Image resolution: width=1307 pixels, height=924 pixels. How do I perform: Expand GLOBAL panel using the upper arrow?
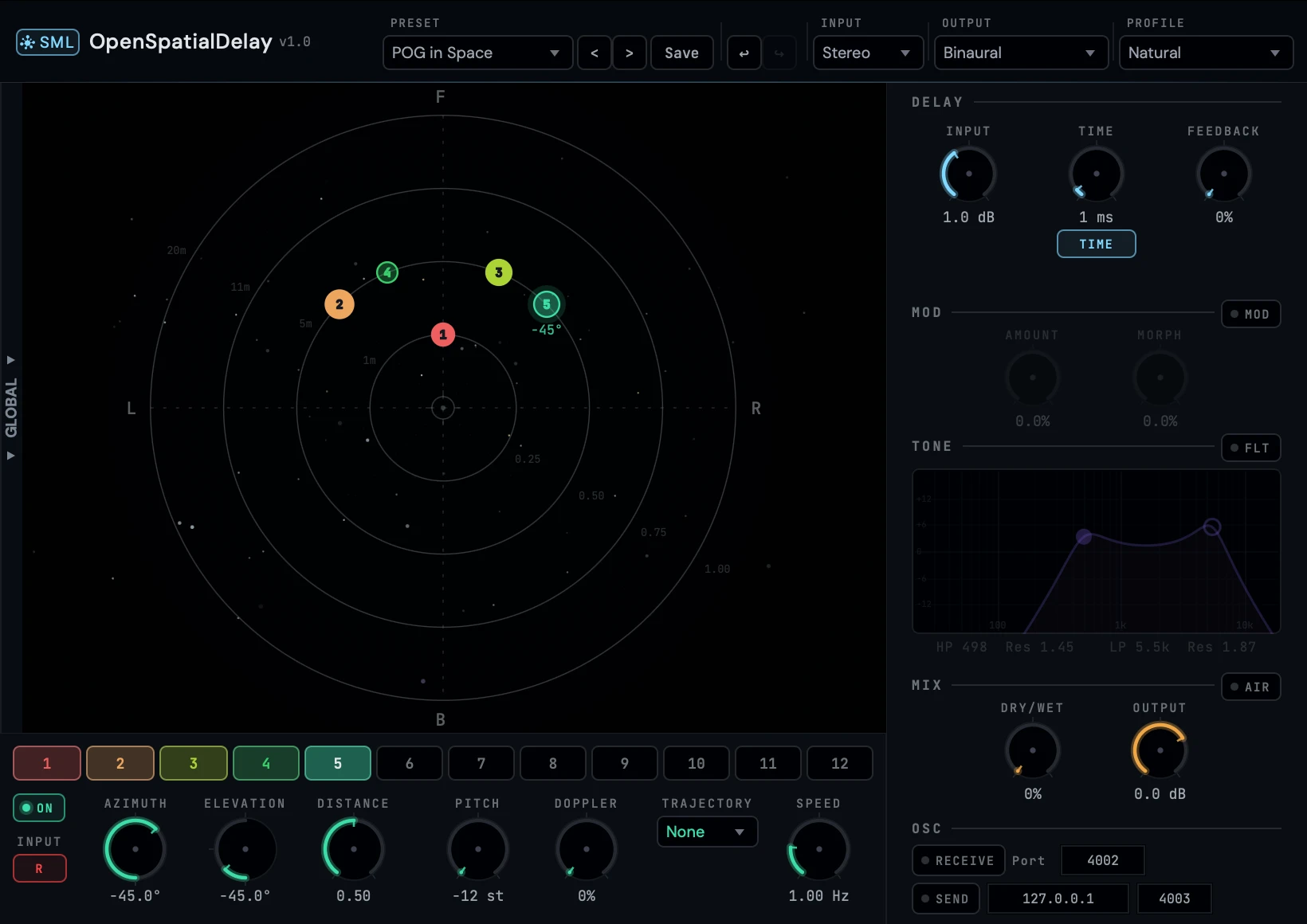11,360
